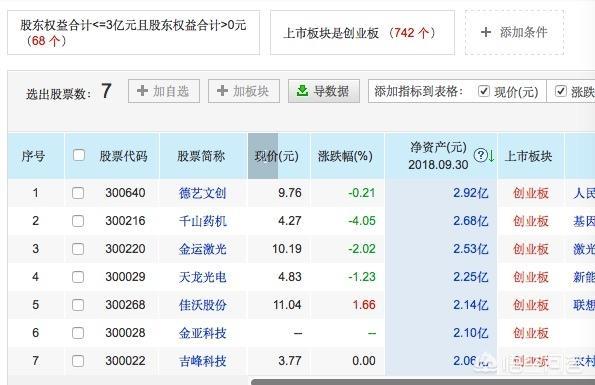The width and height of the screenshot is (595, 385).
Task: Click the 导数据 export button
Action: click(324, 91)
